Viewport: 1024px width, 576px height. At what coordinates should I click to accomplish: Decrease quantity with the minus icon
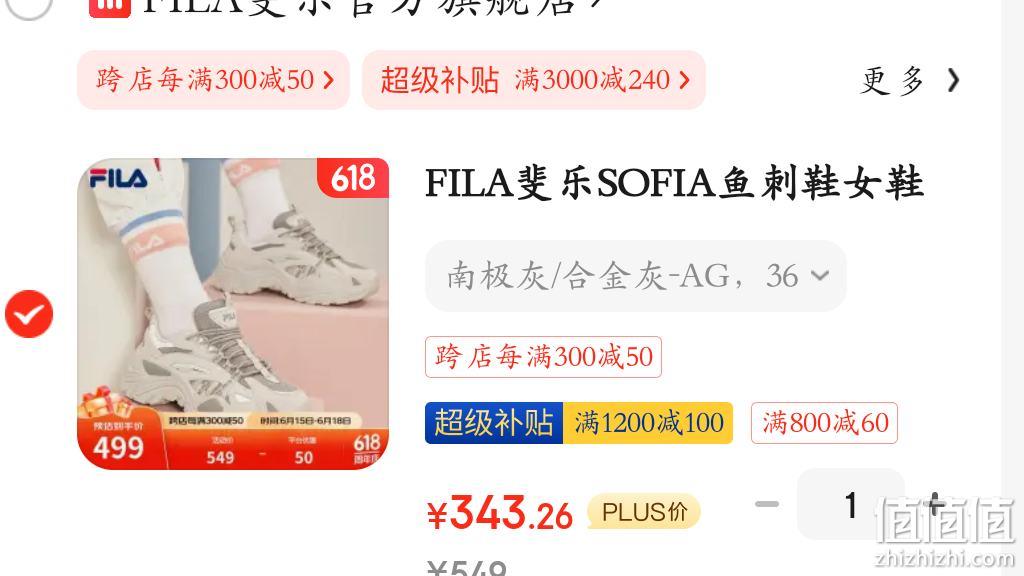pos(767,504)
